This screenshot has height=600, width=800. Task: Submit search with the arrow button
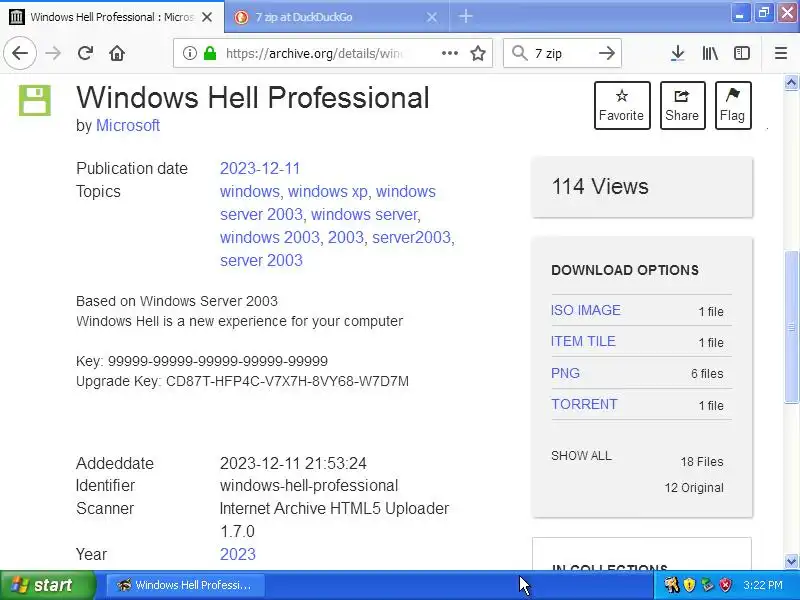click(607, 53)
